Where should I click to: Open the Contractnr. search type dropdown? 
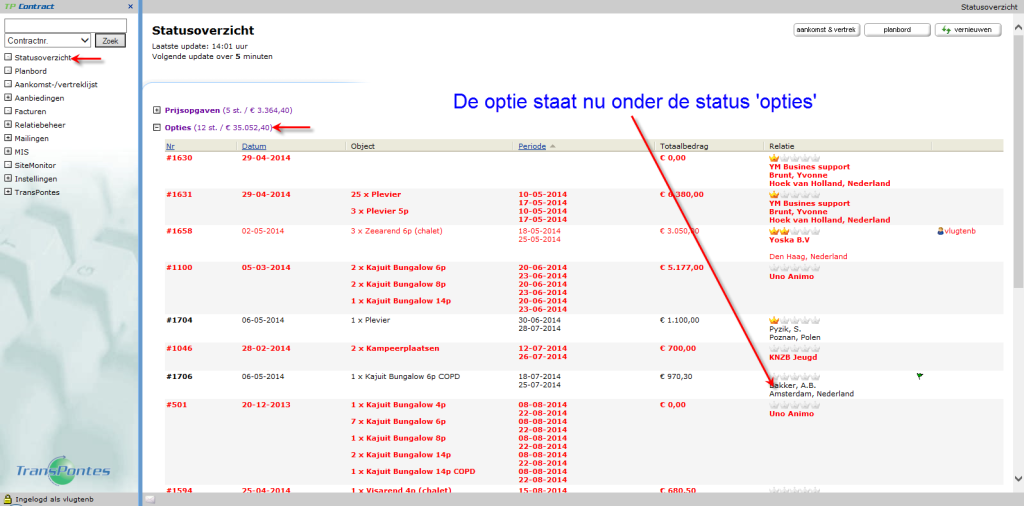48,41
